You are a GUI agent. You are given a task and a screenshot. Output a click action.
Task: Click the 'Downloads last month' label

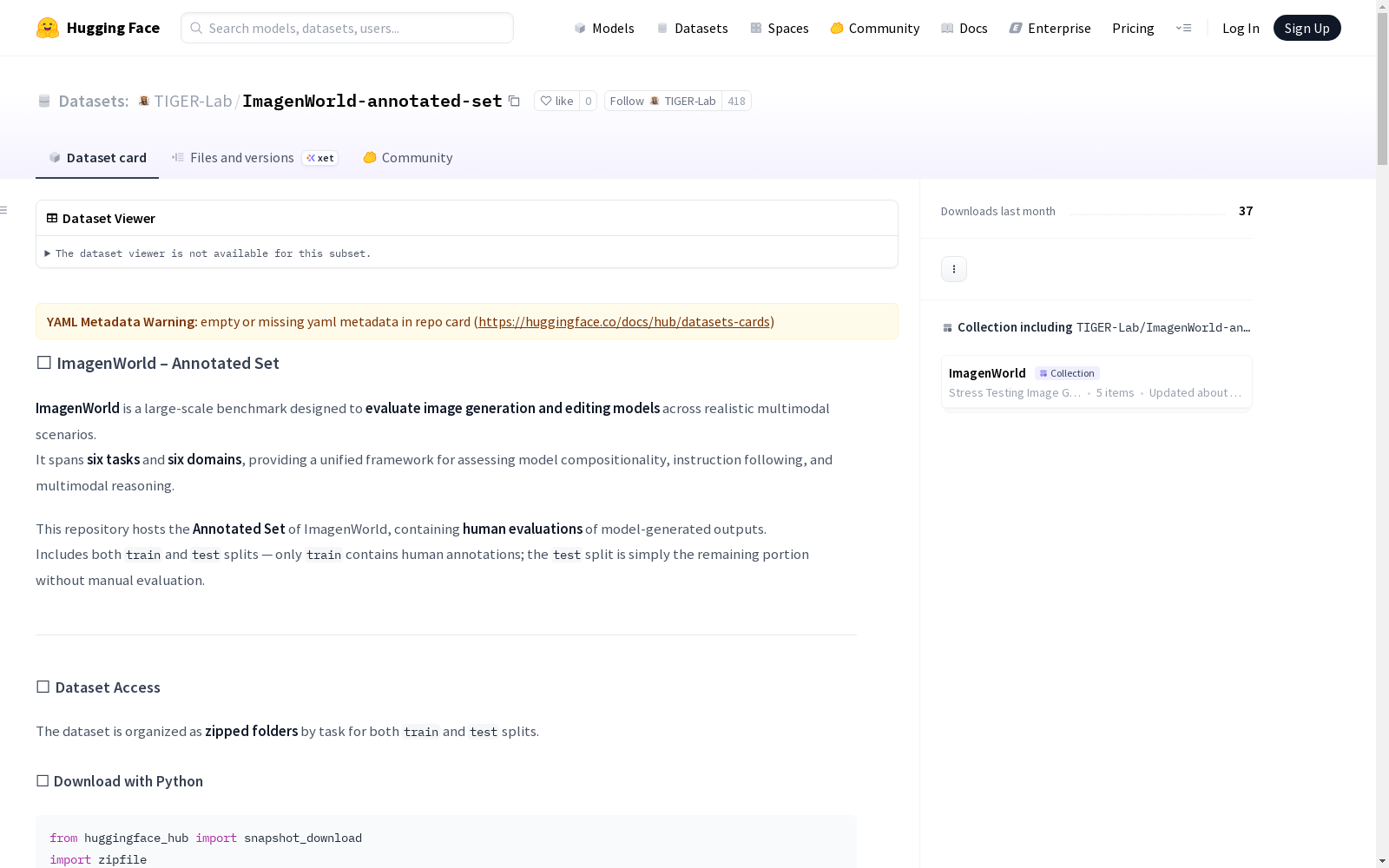pyautogui.click(x=998, y=211)
